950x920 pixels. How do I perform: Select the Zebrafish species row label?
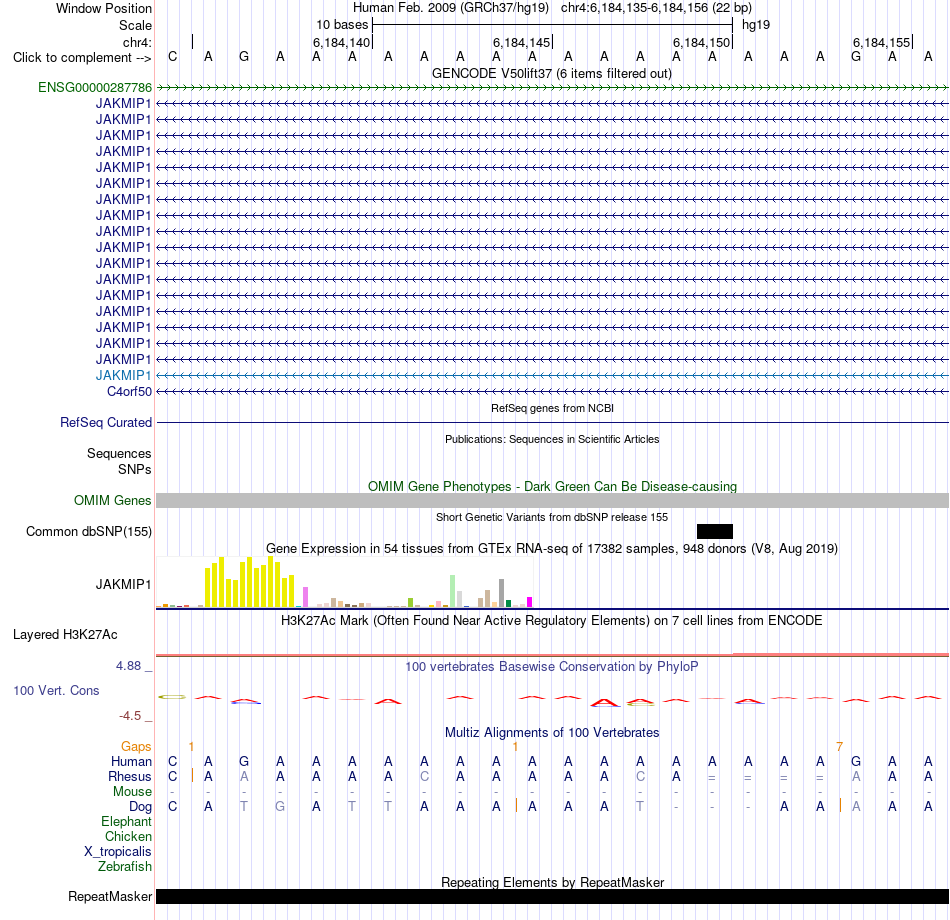coord(125,867)
